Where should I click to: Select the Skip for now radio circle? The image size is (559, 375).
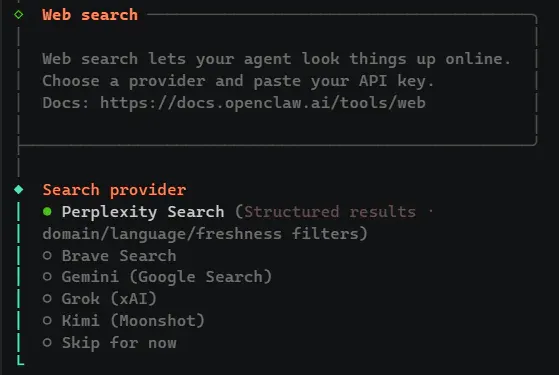[x=47, y=343]
